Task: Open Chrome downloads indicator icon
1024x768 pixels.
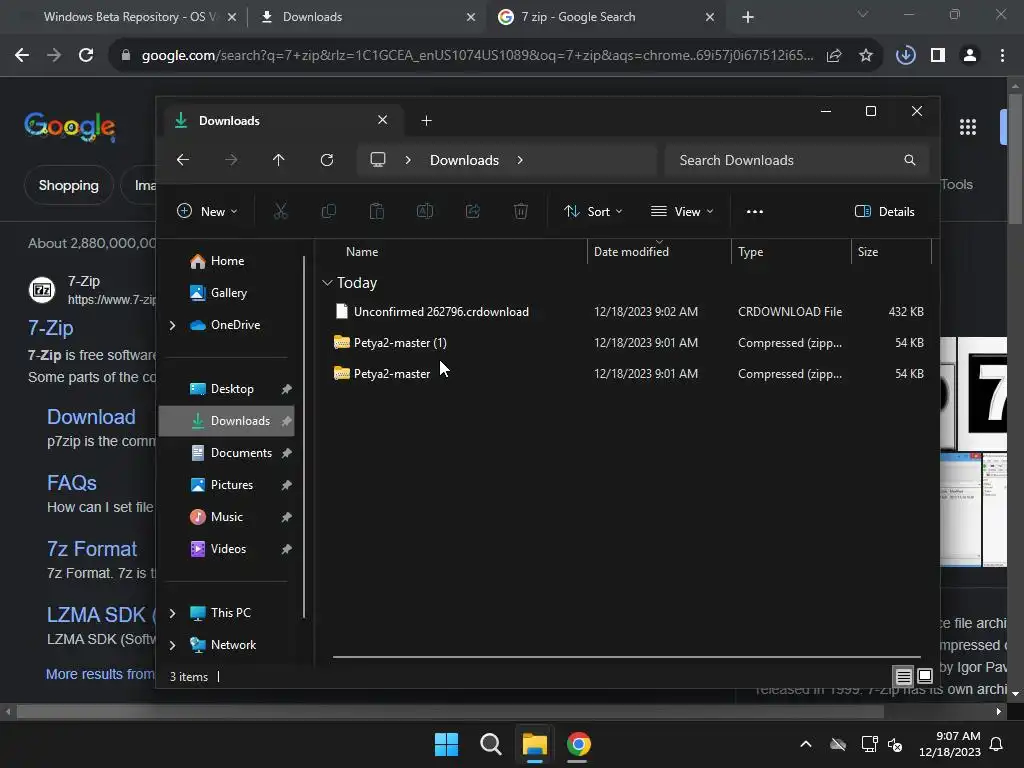Action: coord(905,56)
